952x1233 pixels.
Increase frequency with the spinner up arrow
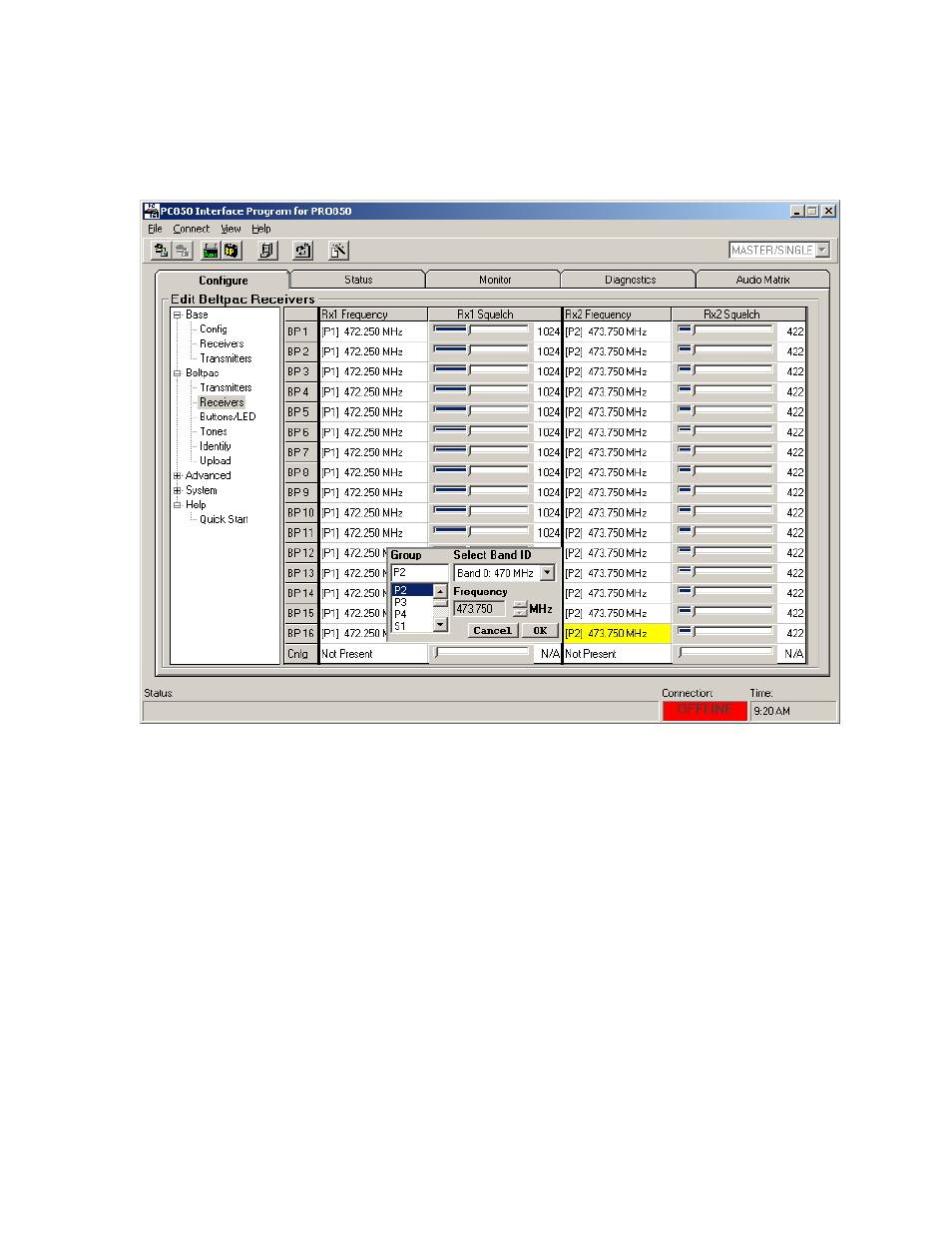(x=519, y=605)
